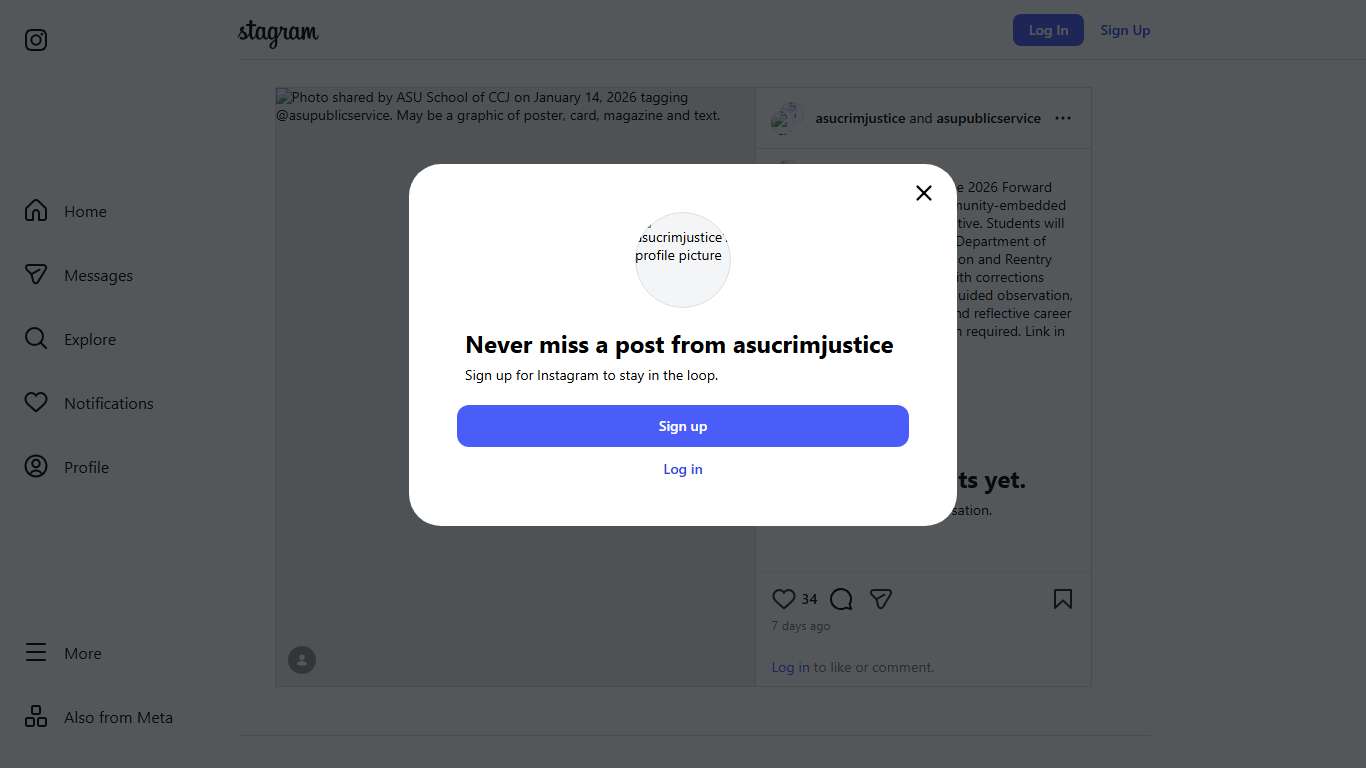The height and width of the screenshot is (768, 1366).
Task: Open the comment bubble icon
Action: (x=841, y=599)
